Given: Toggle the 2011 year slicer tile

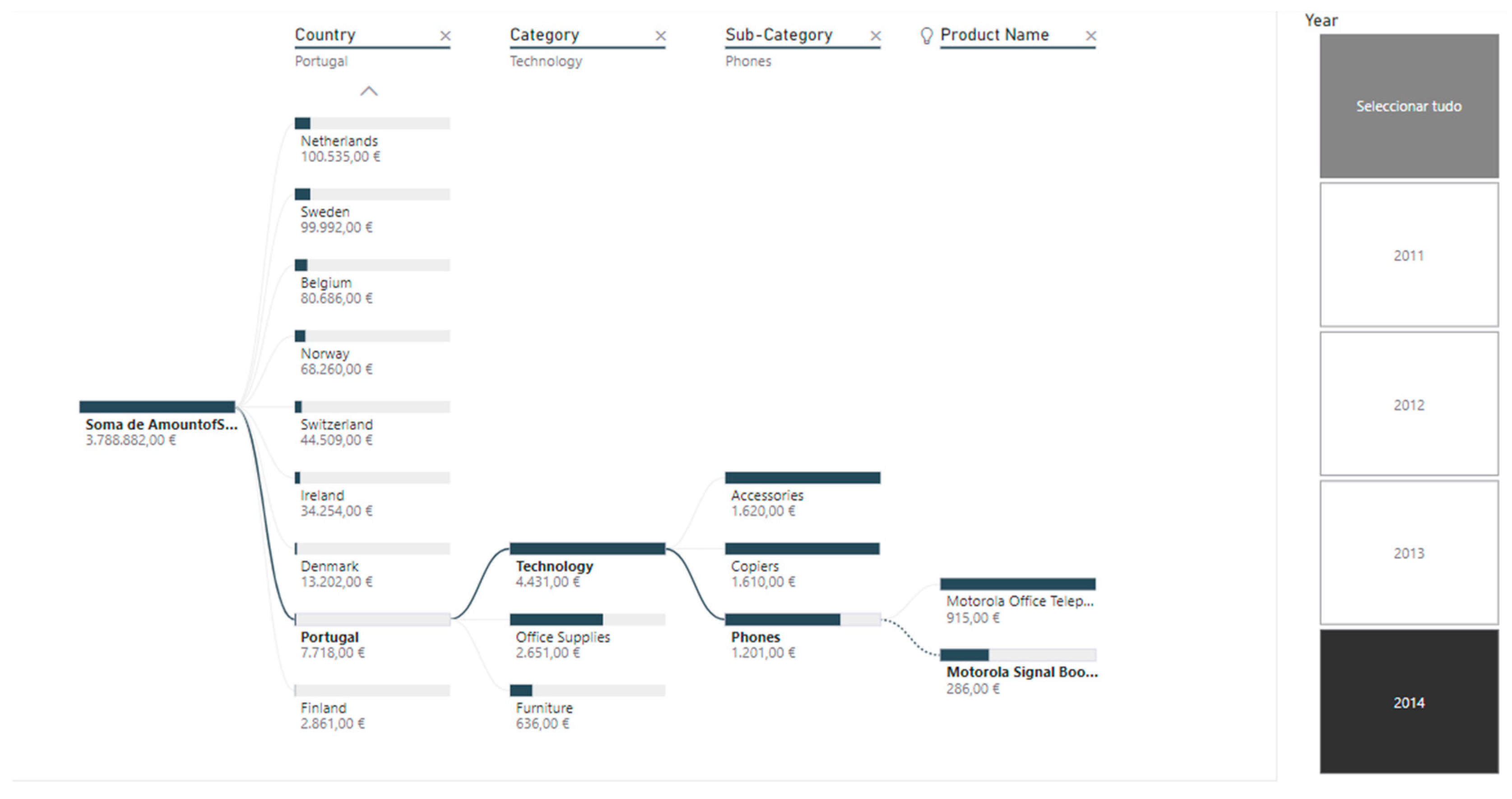Looking at the screenshot, I should tap(1409, 255).
